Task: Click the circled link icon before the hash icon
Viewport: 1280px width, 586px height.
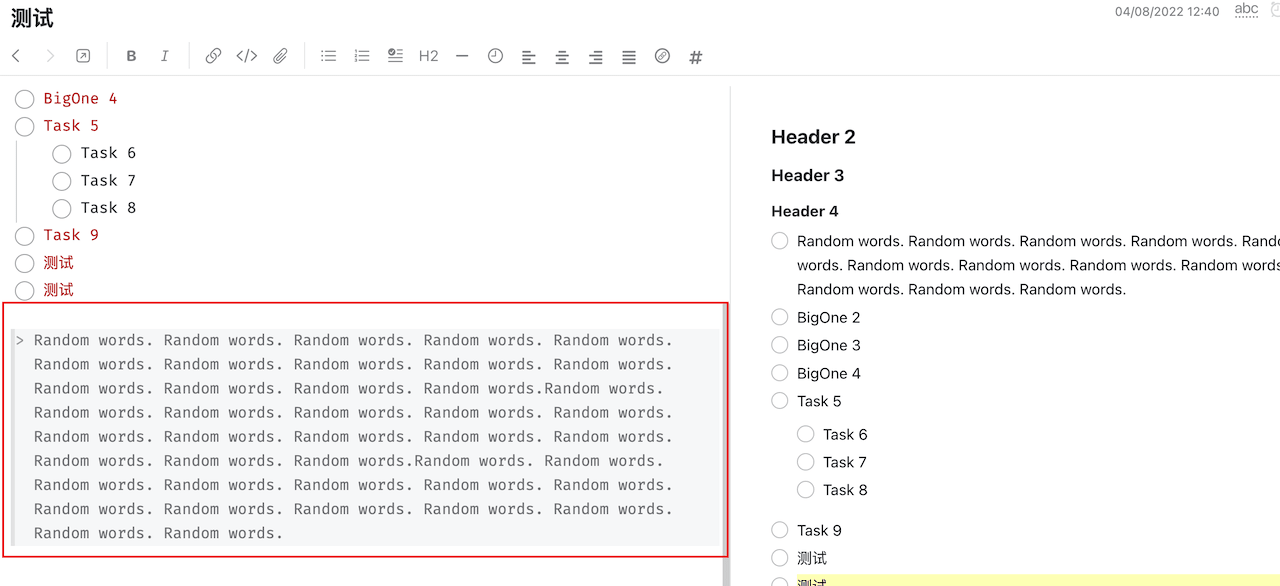Action: pyautogui.click(x=662, y=56)
